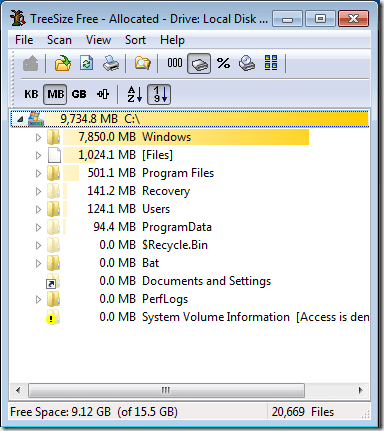Open the explore folder icon in toolbar
The width and height of the screenshot is (384, 431).
point(143,63)
